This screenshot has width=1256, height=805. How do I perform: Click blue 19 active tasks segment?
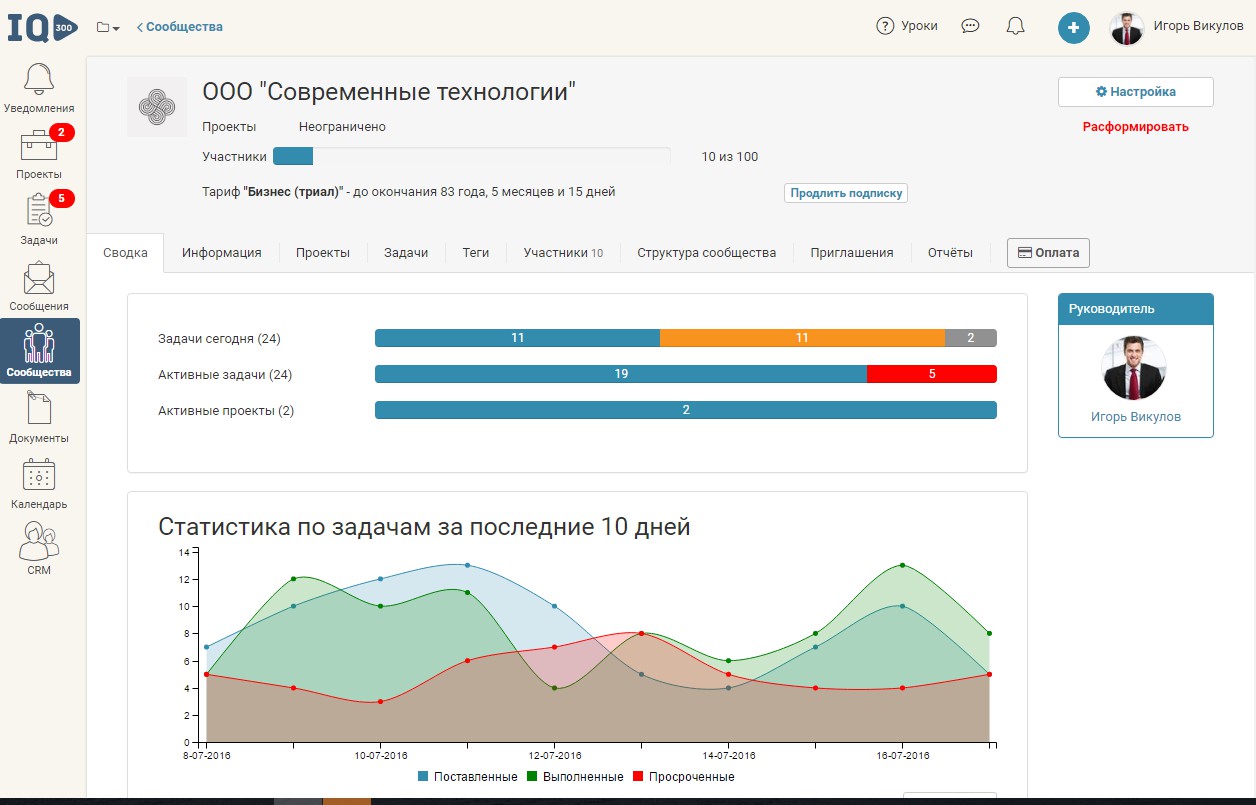[x=621, y=374]
